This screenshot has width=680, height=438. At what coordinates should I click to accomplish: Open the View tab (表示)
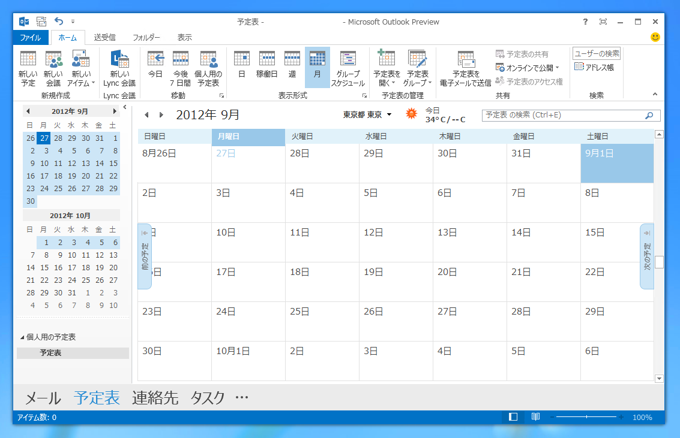click(184, 38)
